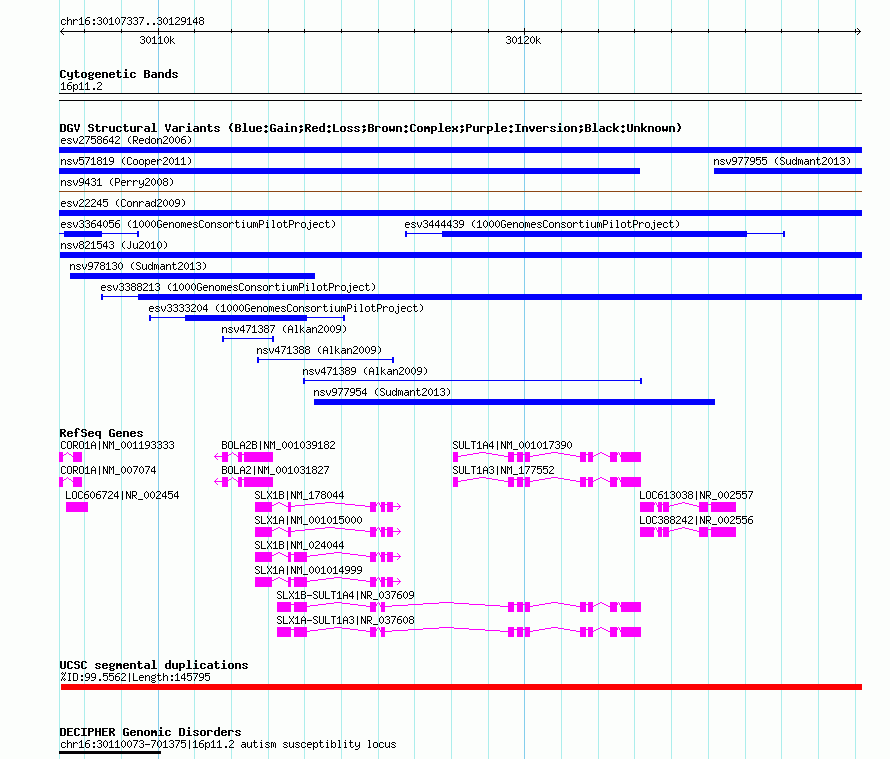Click the red segmental duplication bar
Viewport: 890px width, 759px height.
(461, 687)
